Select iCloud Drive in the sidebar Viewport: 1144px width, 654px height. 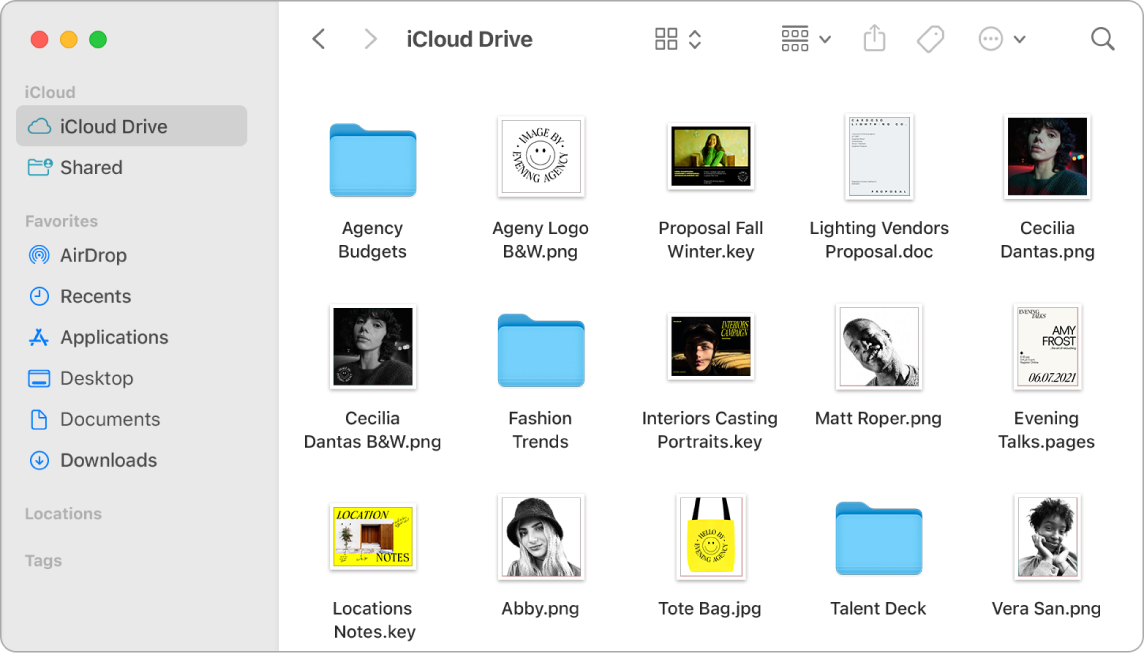110,126
